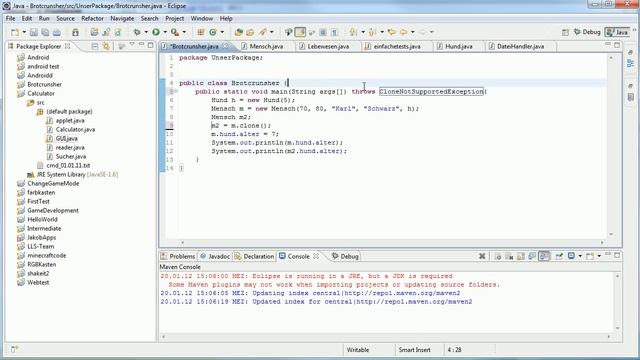Run the program with green Run icon
The image size is (640, 360).
point(156,32)
